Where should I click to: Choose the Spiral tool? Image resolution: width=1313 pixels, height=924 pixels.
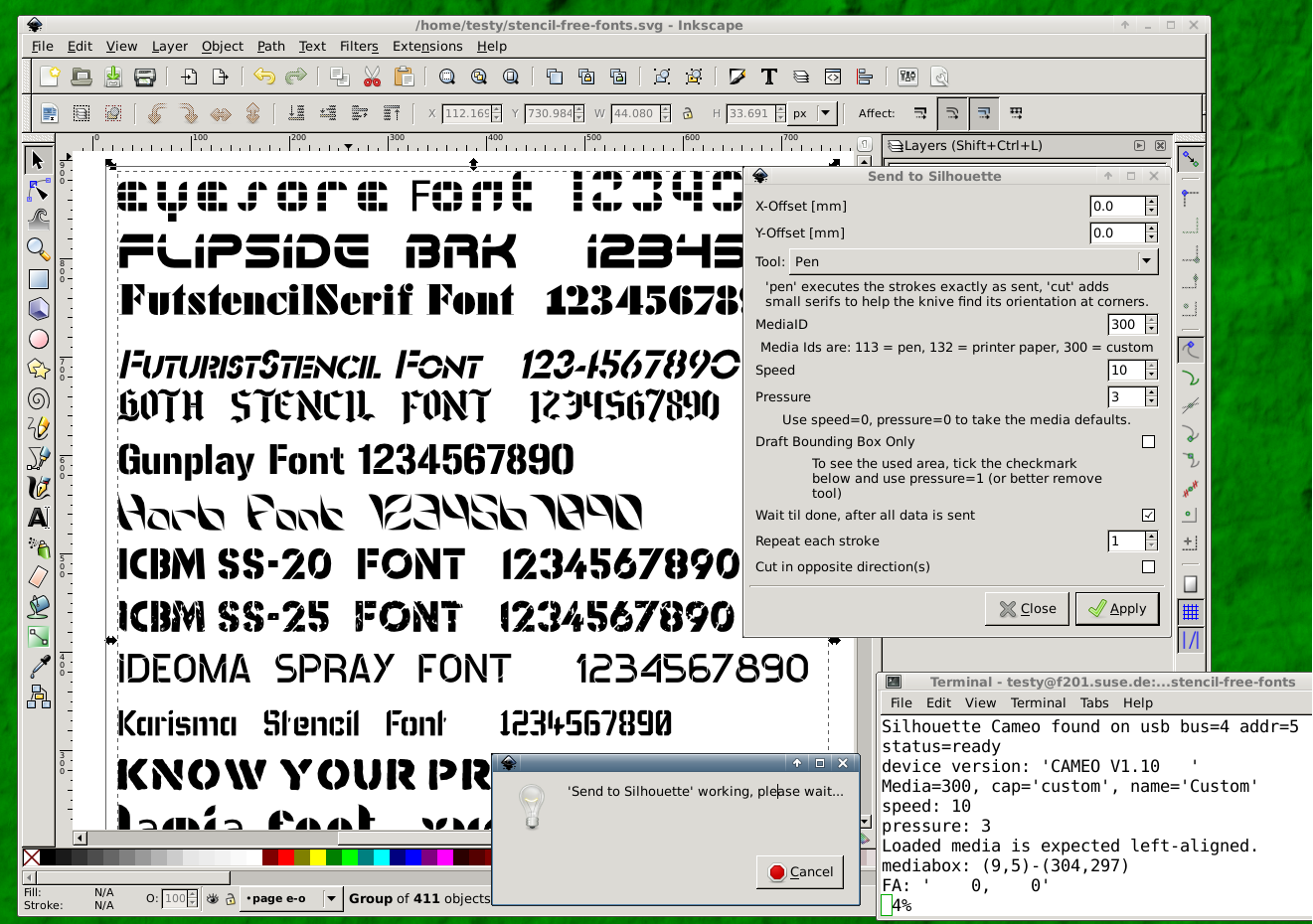tap(38, 398)
